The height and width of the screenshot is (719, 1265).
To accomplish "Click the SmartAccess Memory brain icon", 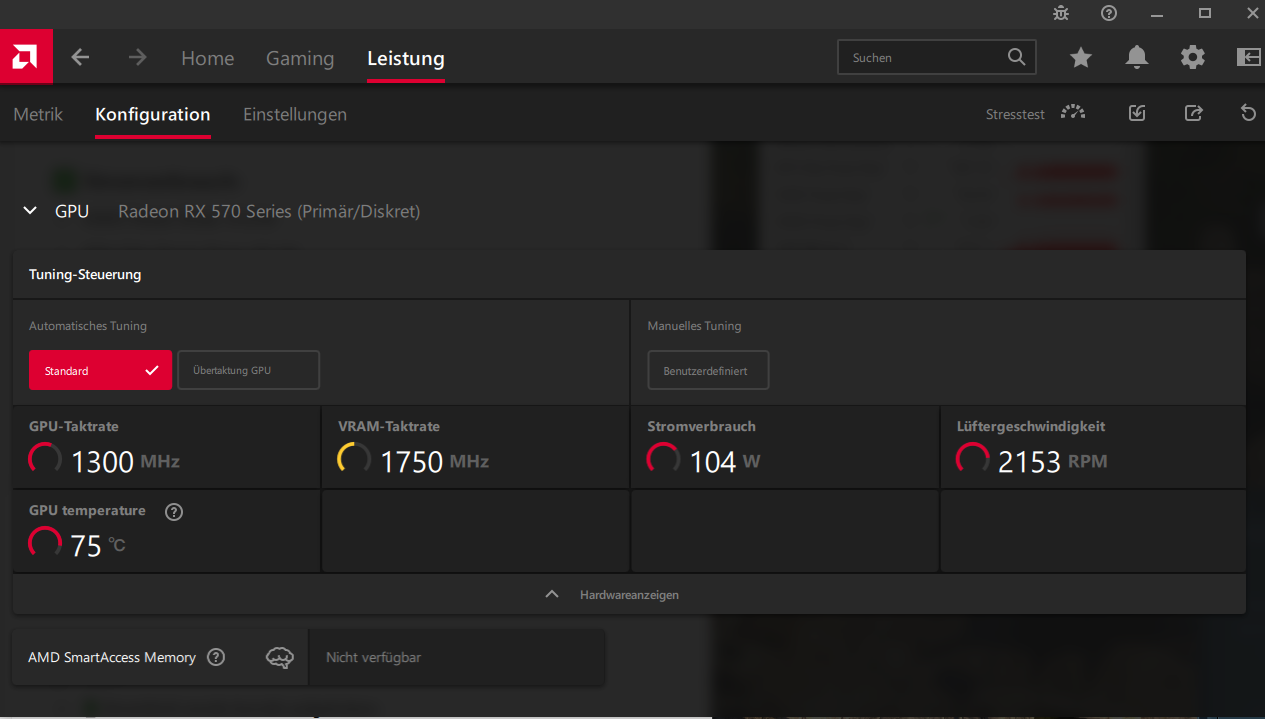I will (280, 657).
